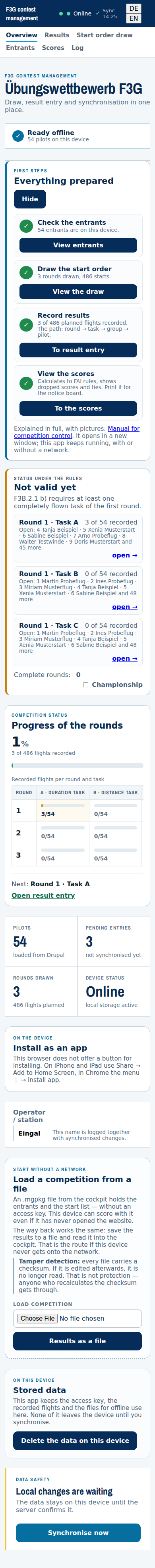155x1568 pixels.
Task: Click the Ready offline checkmark icon
Action: (x=18, y=136)
